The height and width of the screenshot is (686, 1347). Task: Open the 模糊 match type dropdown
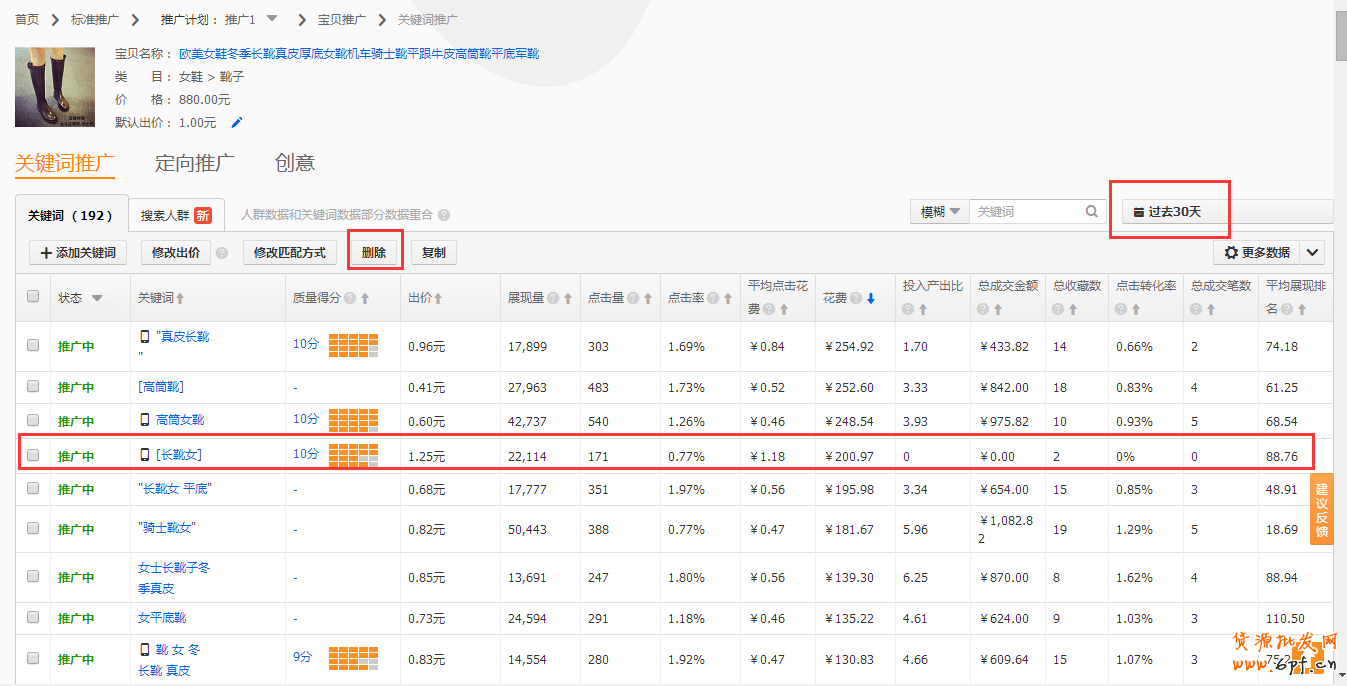(x=940, y=212)
